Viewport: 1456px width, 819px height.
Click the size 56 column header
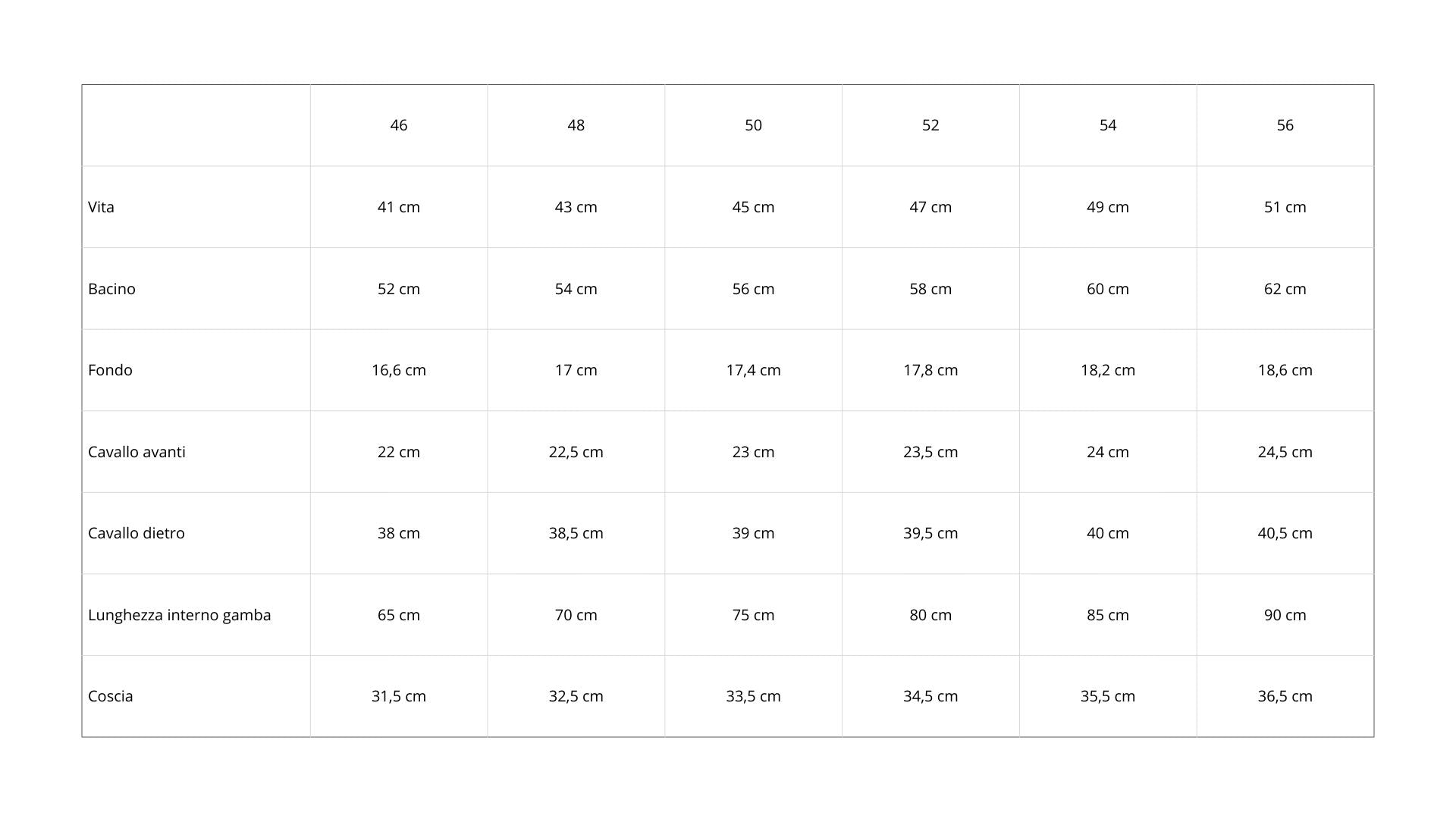point(1285,125)
